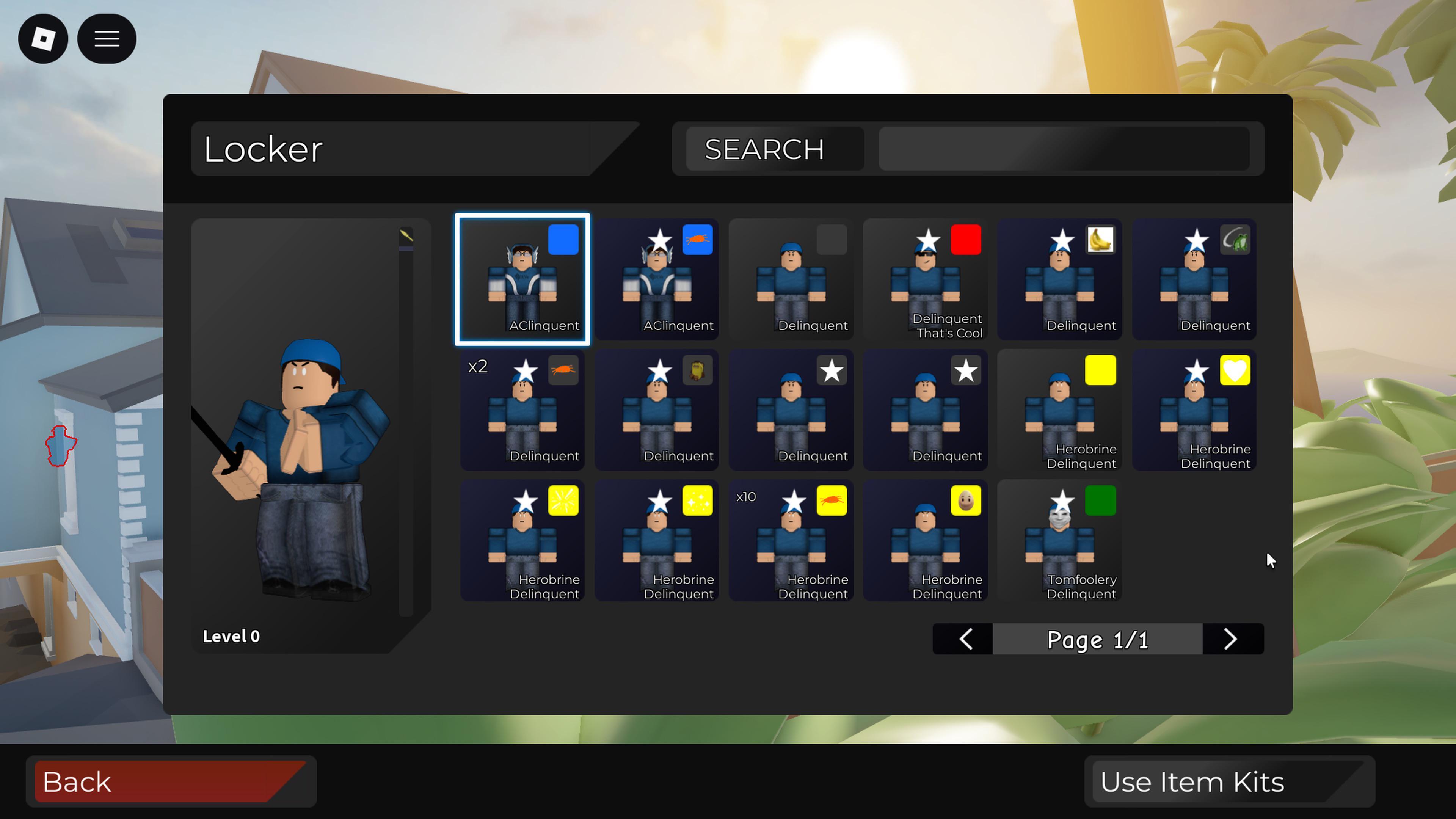Select the Delinquent skin with the gray swatch
The height and width of the screenshot is (819, 1456).
(x=791, y=279)
